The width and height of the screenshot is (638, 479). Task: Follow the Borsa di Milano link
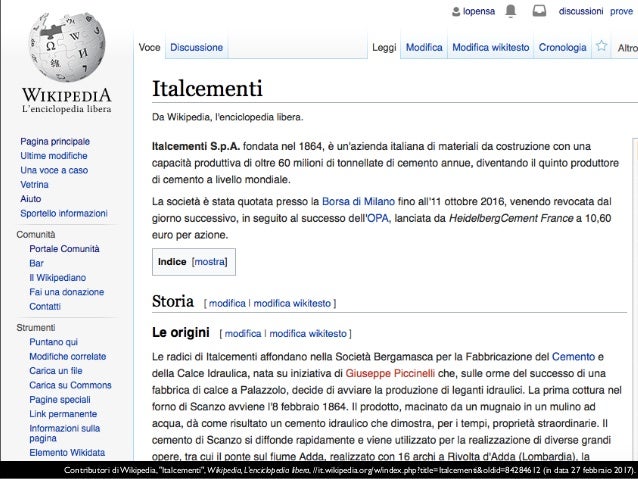point(358,201)
